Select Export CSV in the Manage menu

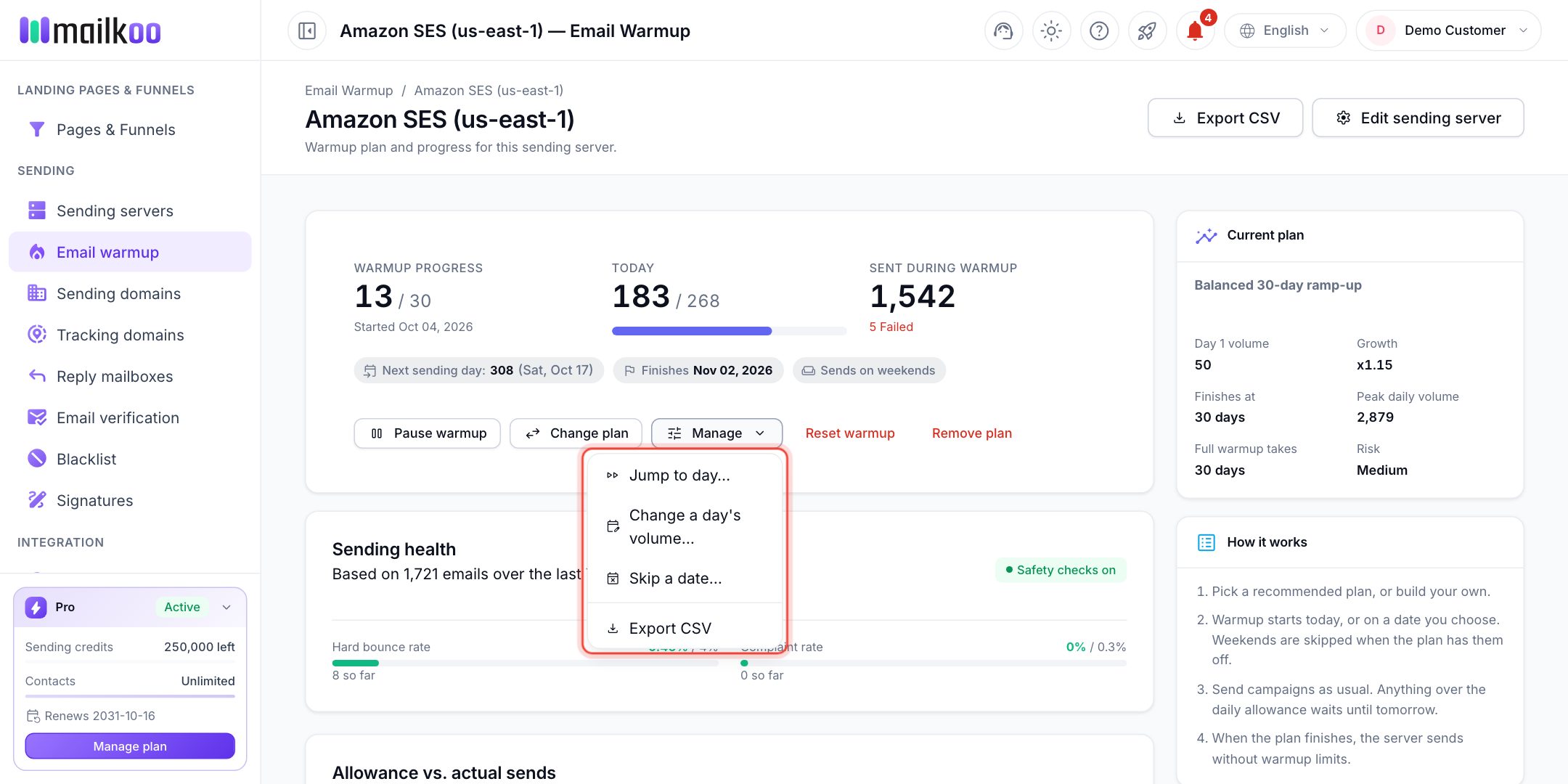pos(685,629)
